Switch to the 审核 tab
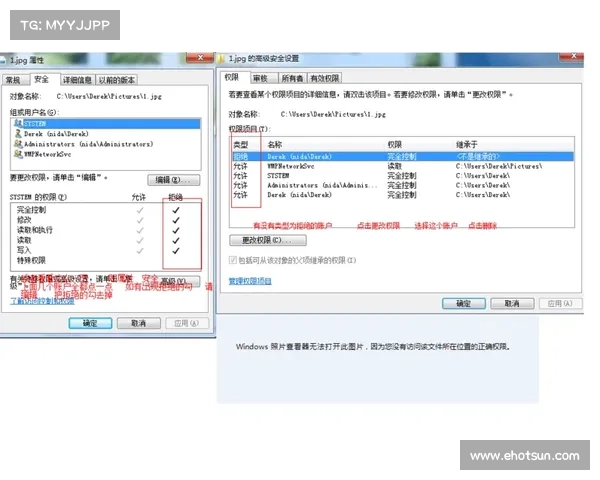The height and width of the screenshot is (480, 600). (x=260, y=78)
